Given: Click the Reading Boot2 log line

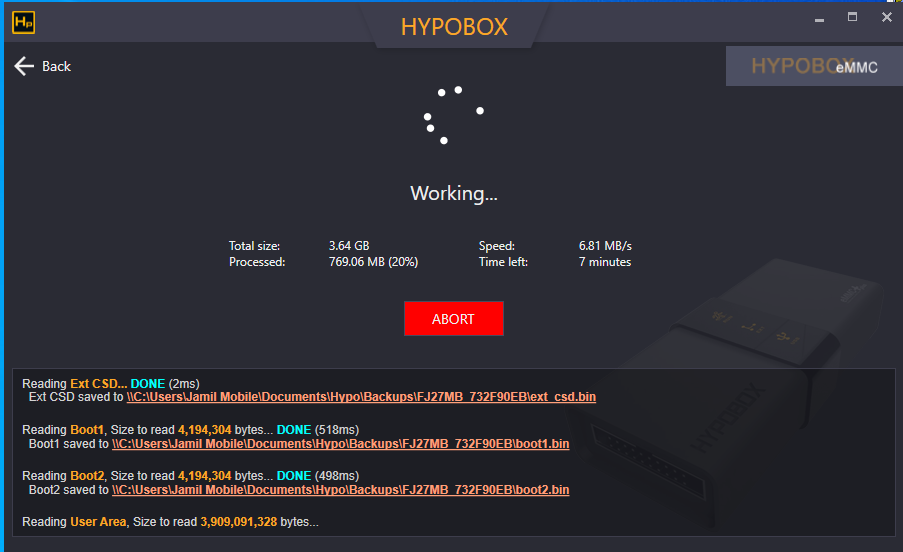Looking at the screenshot, I should tap(191, 476).
